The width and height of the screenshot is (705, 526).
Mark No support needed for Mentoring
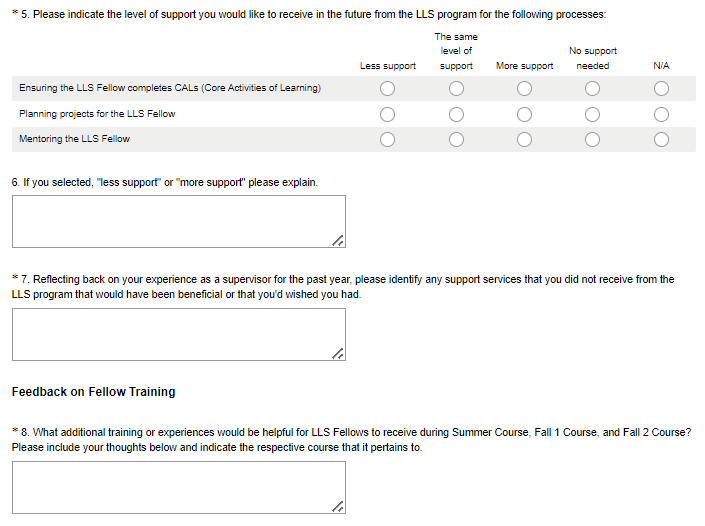592,139
